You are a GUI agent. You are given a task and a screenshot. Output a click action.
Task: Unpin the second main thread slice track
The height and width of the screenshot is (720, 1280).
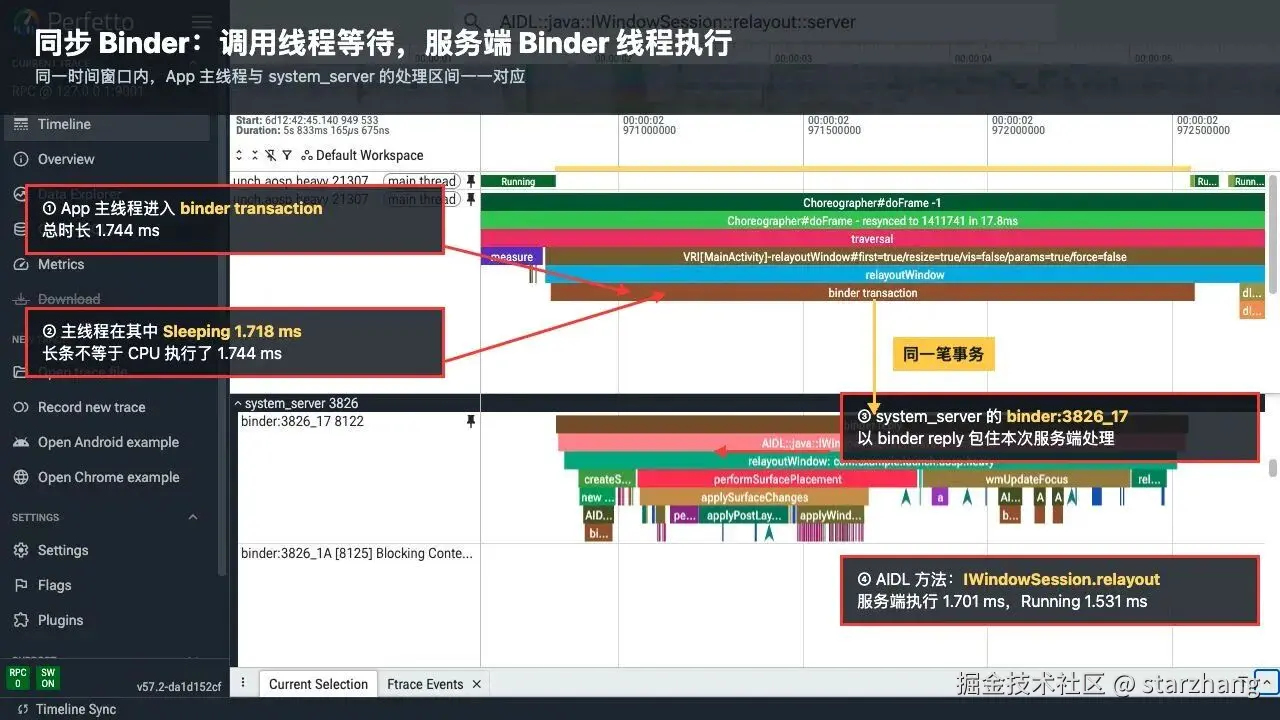pos(471,199)
